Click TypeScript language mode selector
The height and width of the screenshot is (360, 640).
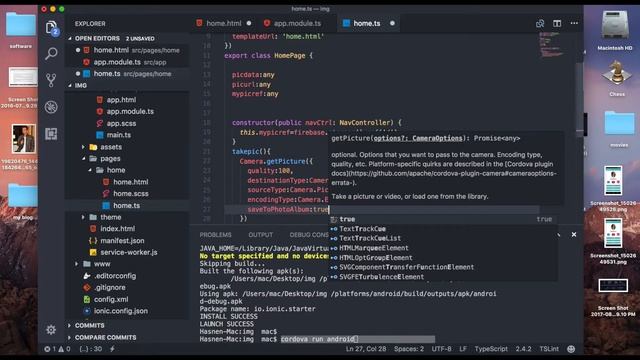click(x=491, y=349)
